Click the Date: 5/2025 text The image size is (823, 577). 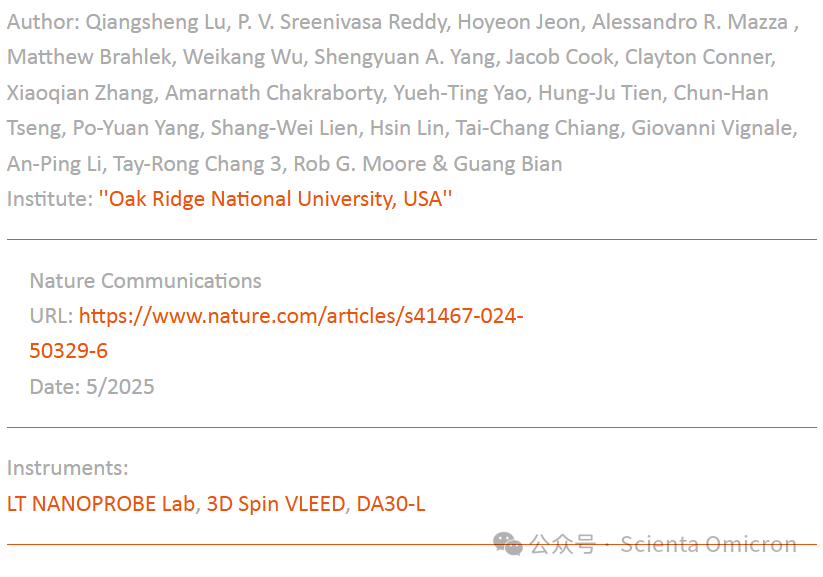pyautogui.click(x=92, y=387)
